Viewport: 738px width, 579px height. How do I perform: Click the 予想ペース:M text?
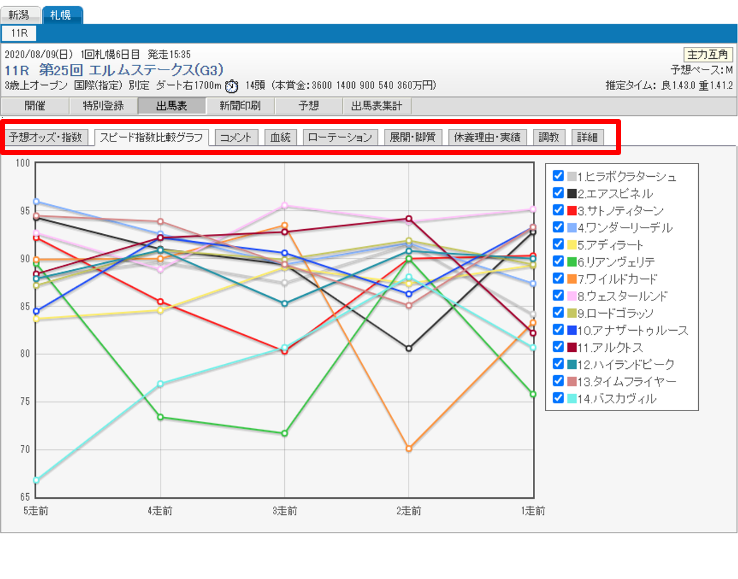(702, 70)
